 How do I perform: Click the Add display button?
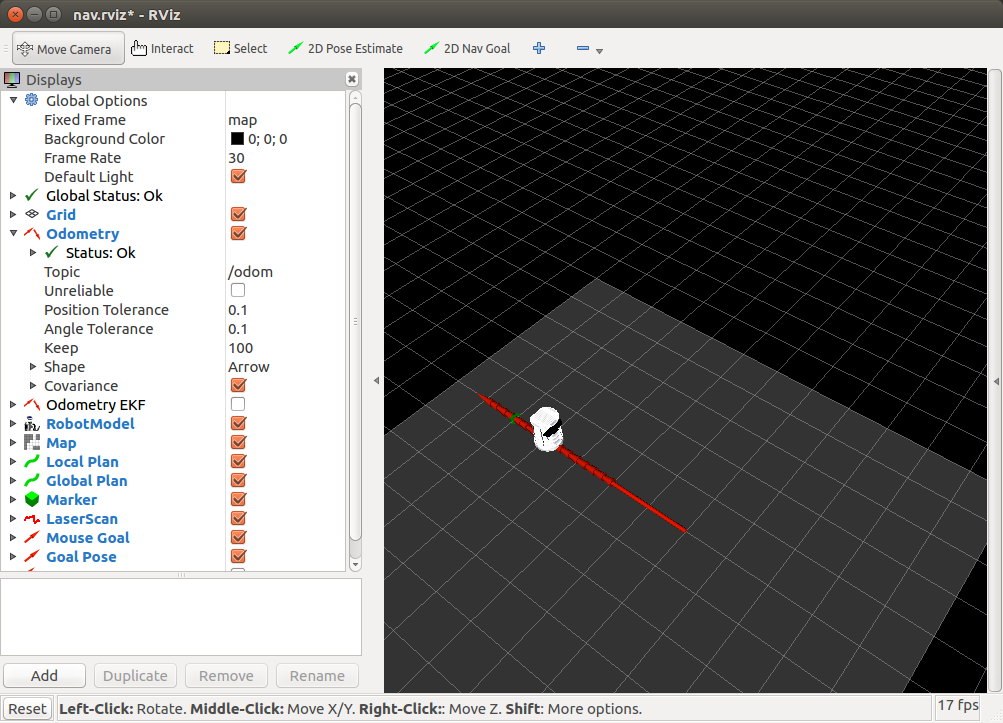coord(44,675)
